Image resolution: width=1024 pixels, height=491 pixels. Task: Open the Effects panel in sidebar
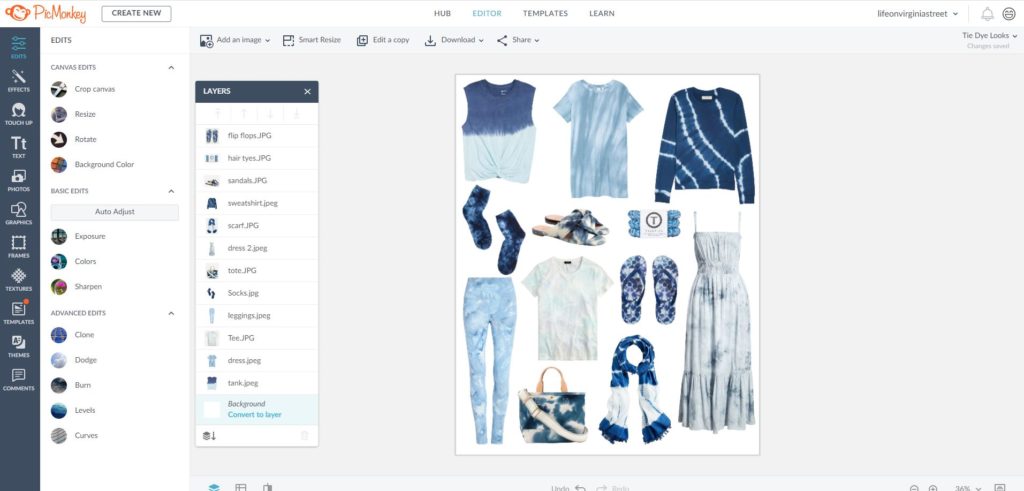[19, 80]
